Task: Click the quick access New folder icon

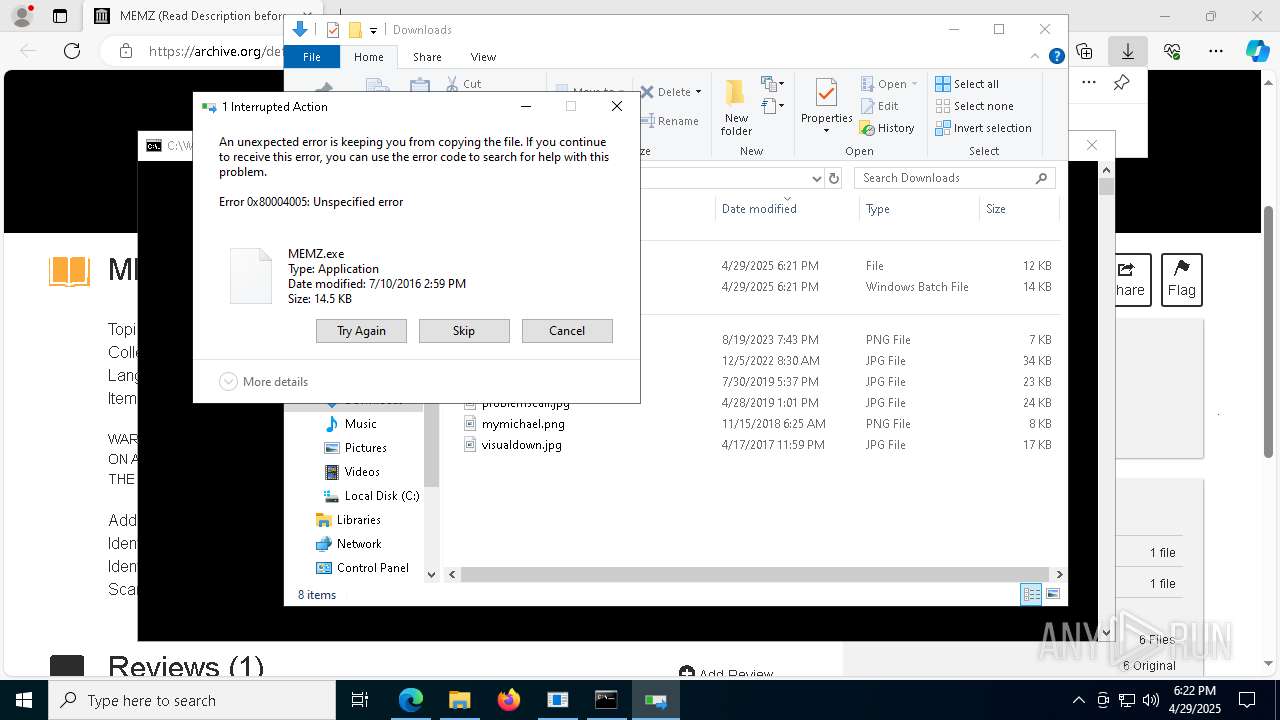Action: [x=355, y=30]
